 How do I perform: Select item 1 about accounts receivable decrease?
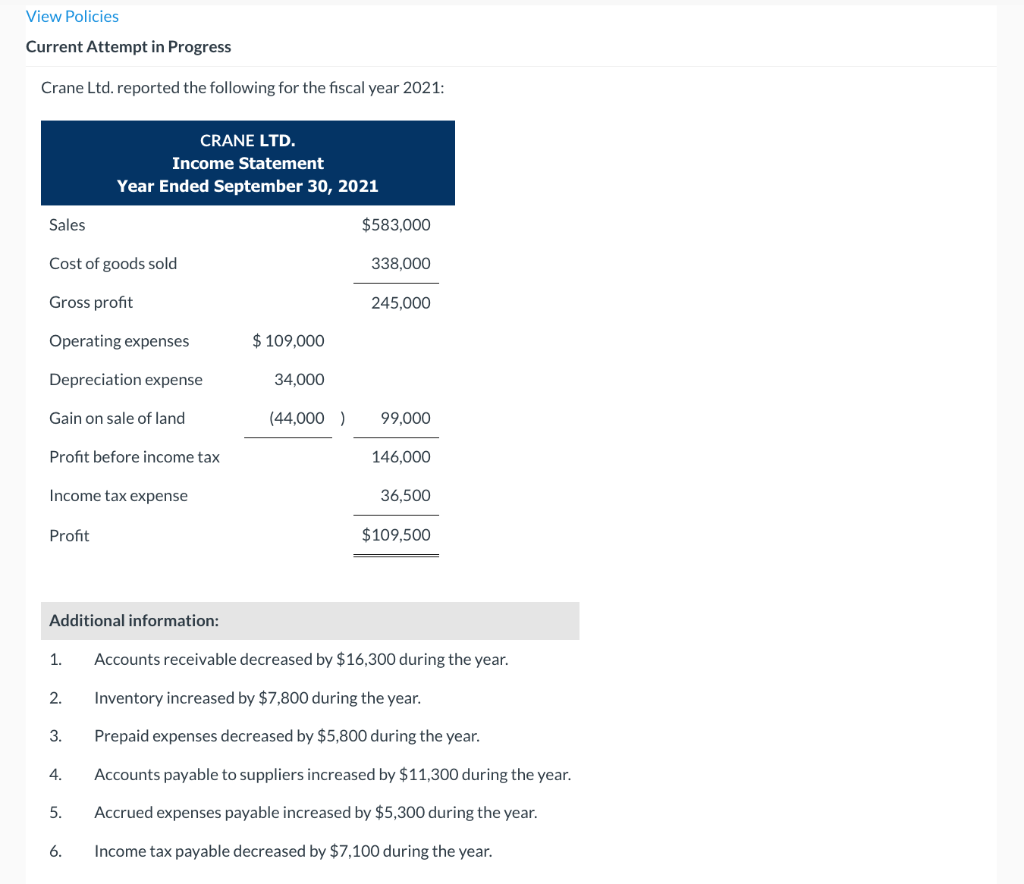pyautogui.click(x=300, y=659)
